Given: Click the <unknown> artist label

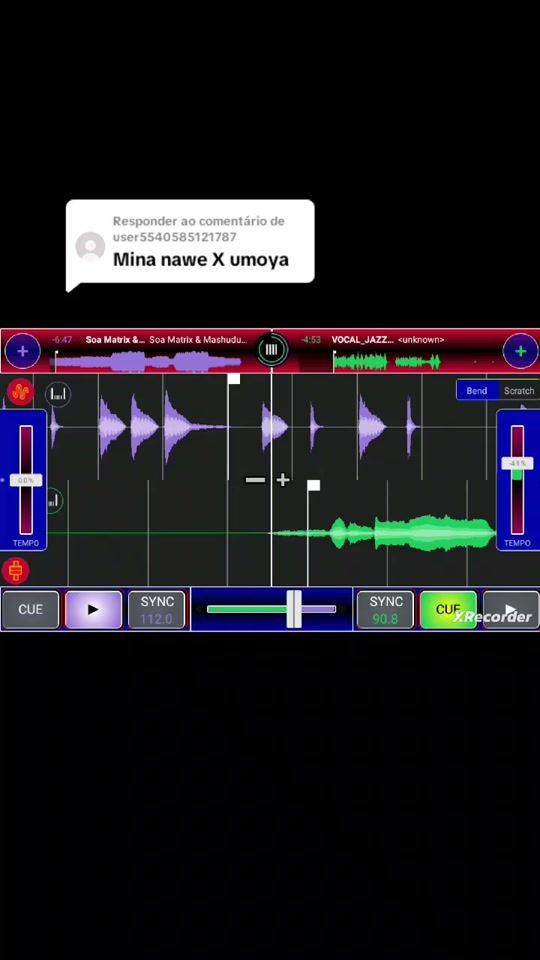Looking at the screenshot, I should coord(421,339).
